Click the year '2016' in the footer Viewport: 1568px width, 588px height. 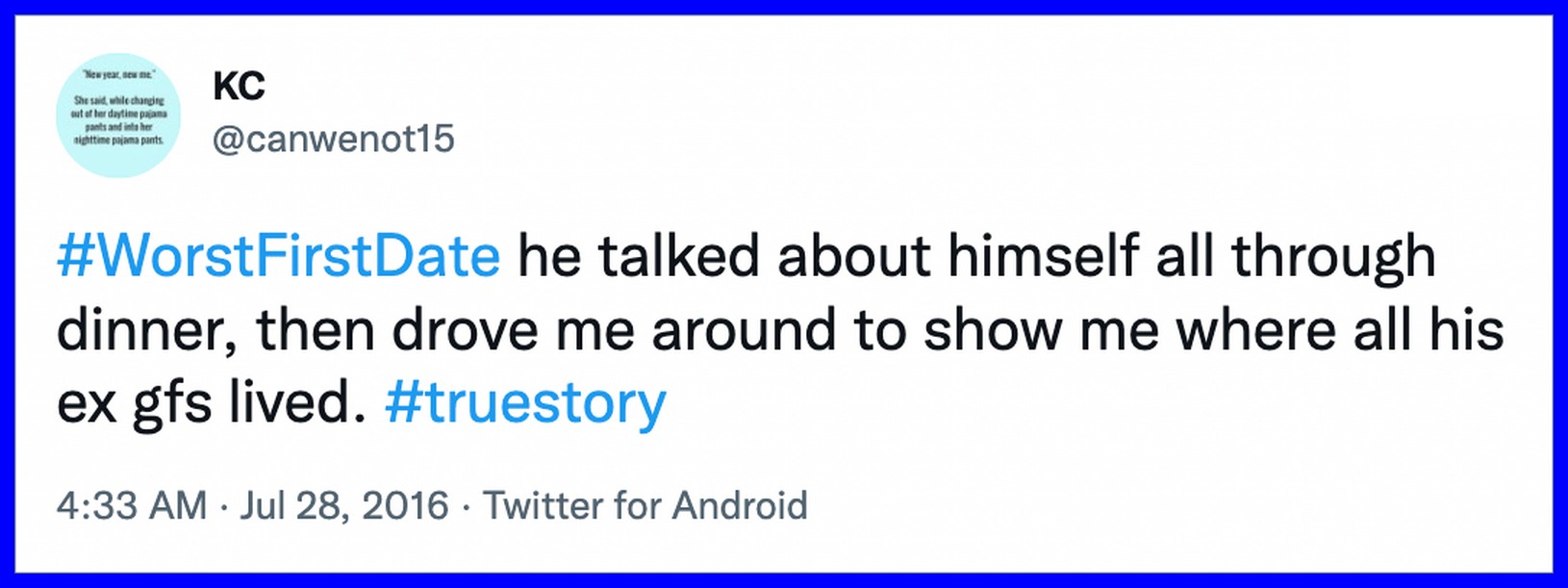408,505
